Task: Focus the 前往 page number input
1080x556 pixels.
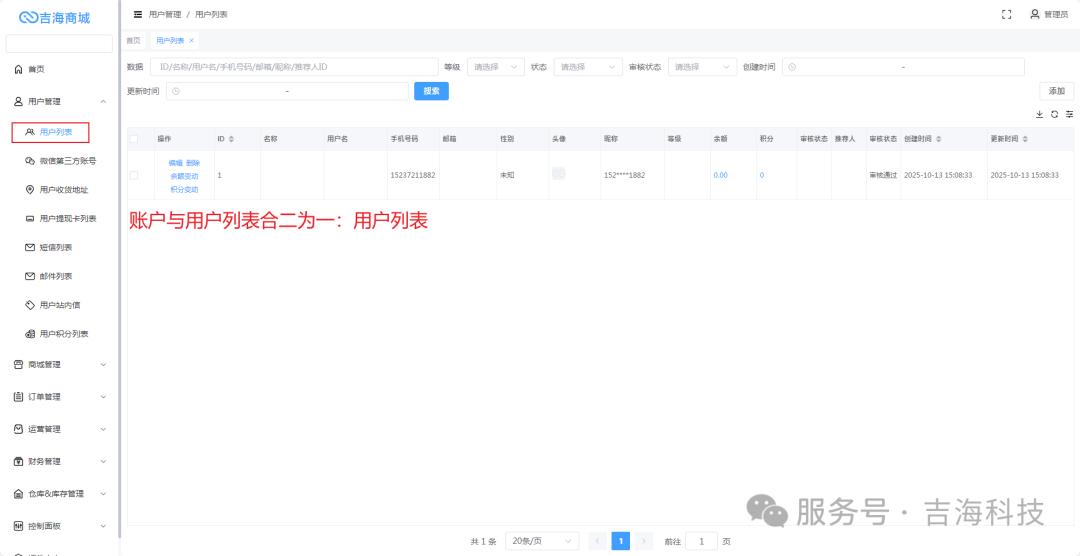Action: 701,542
